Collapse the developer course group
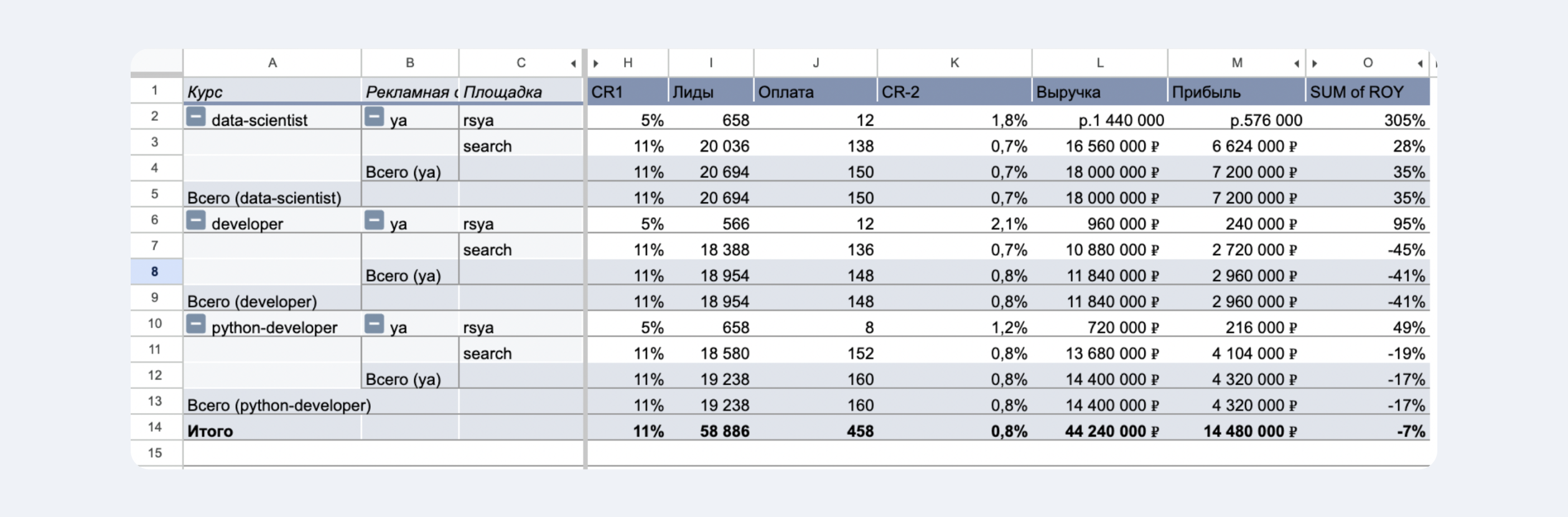 coord(195,220)
